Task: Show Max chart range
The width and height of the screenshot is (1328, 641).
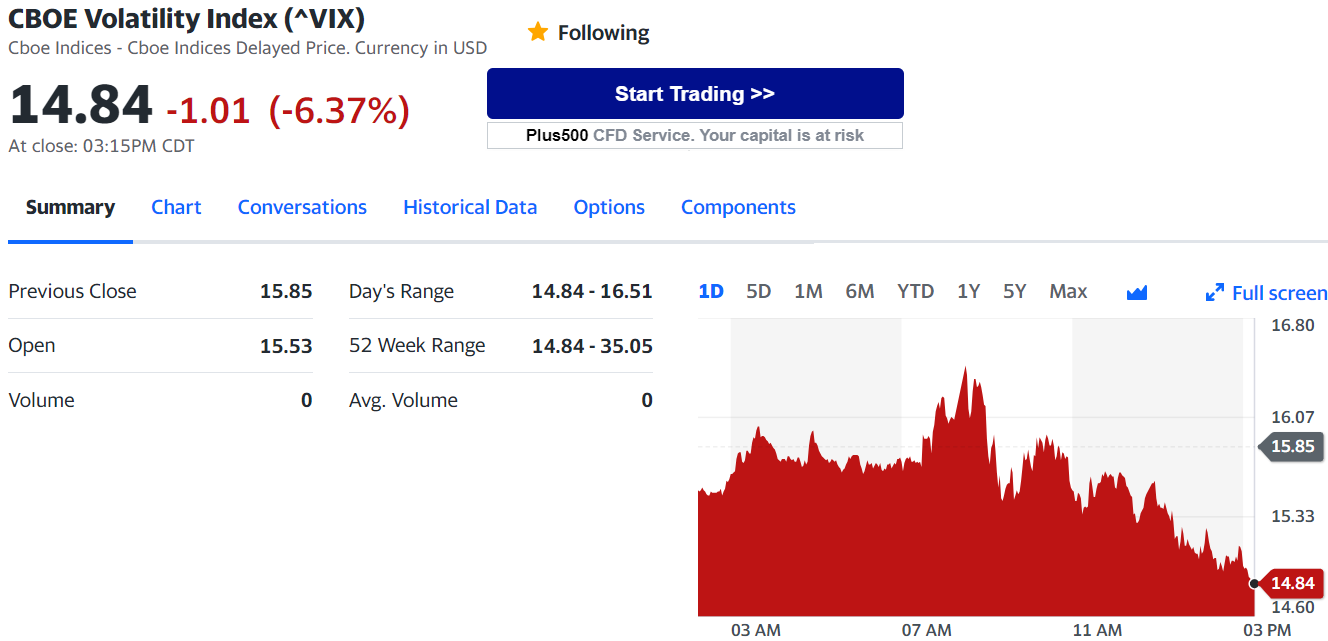Action: click(x=1068, y=291)
